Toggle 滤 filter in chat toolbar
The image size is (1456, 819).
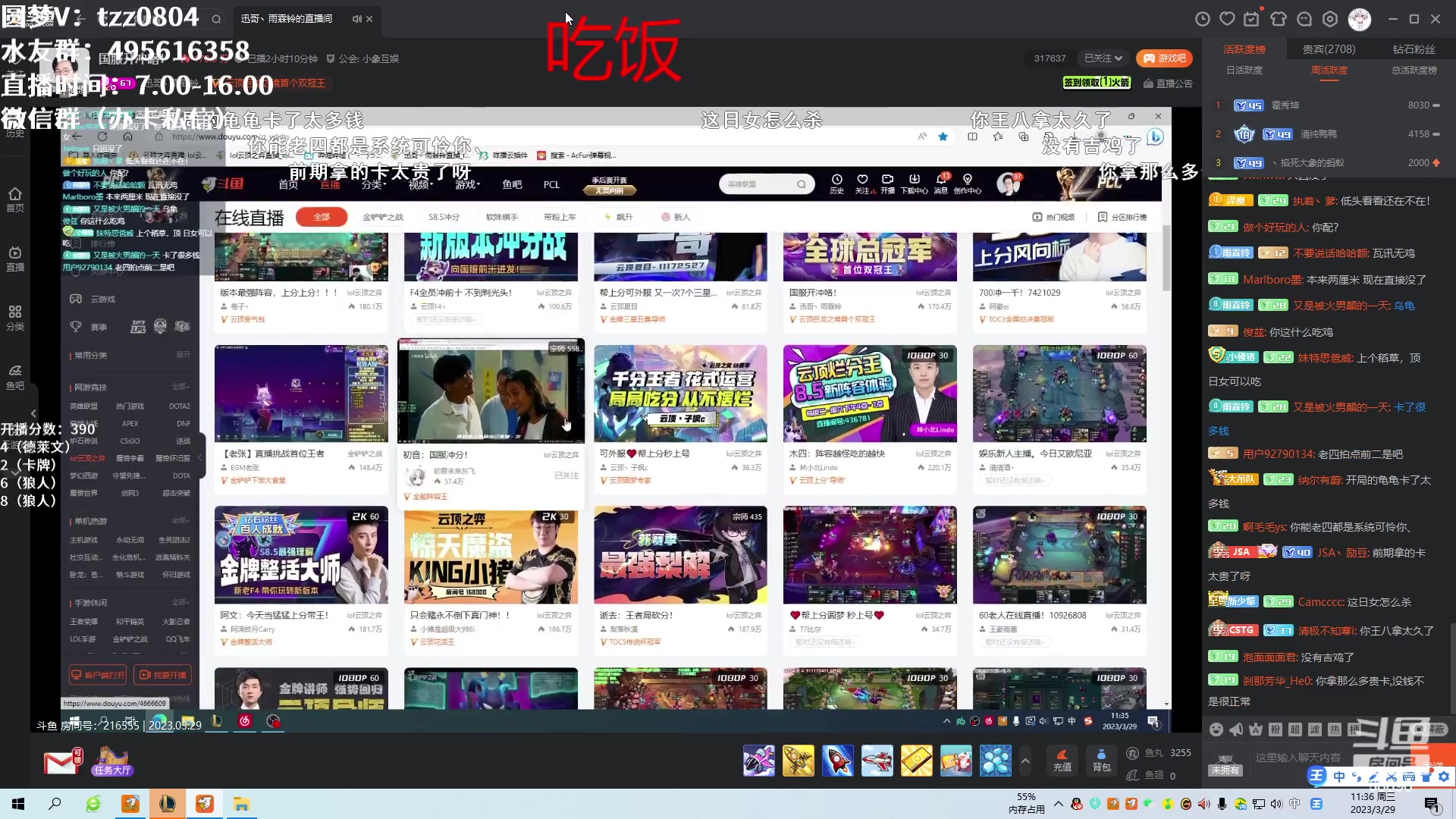tap(1315, 730)
